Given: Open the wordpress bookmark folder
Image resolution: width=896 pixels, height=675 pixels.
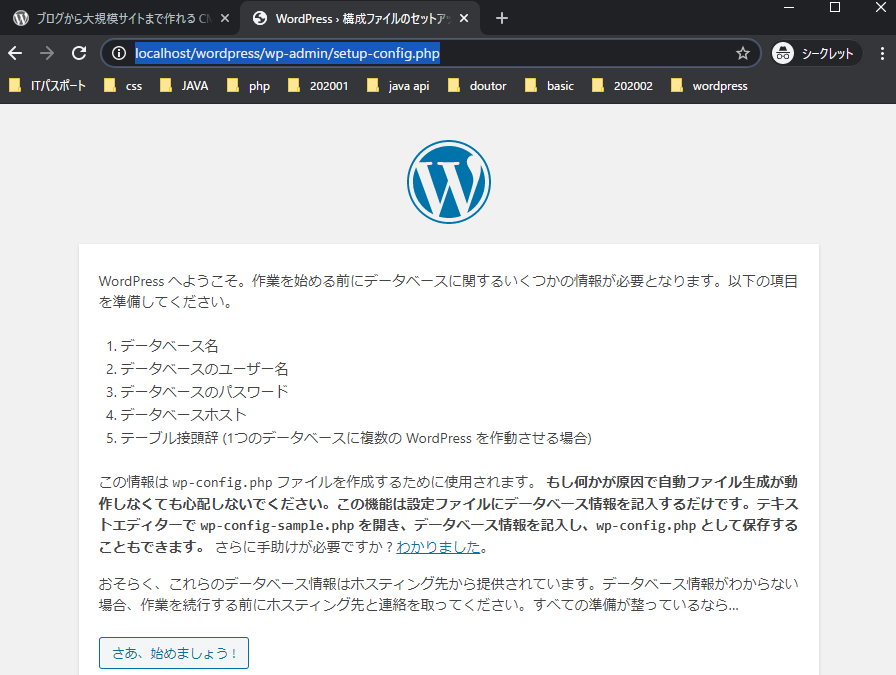Looking at the screenshot, I should 709,86.
